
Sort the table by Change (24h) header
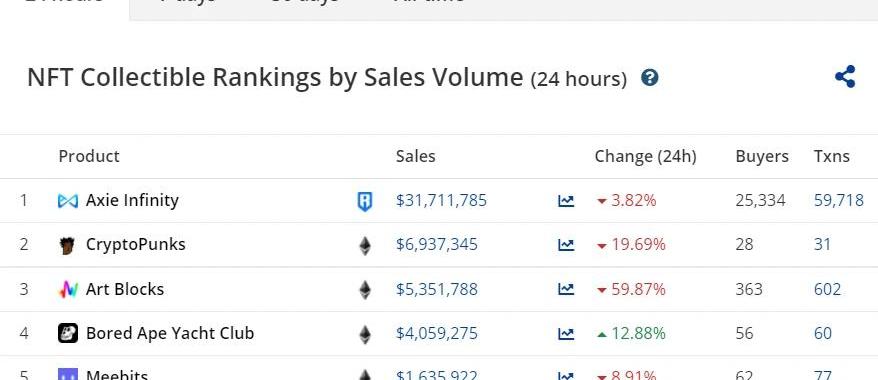pos(646,156)
